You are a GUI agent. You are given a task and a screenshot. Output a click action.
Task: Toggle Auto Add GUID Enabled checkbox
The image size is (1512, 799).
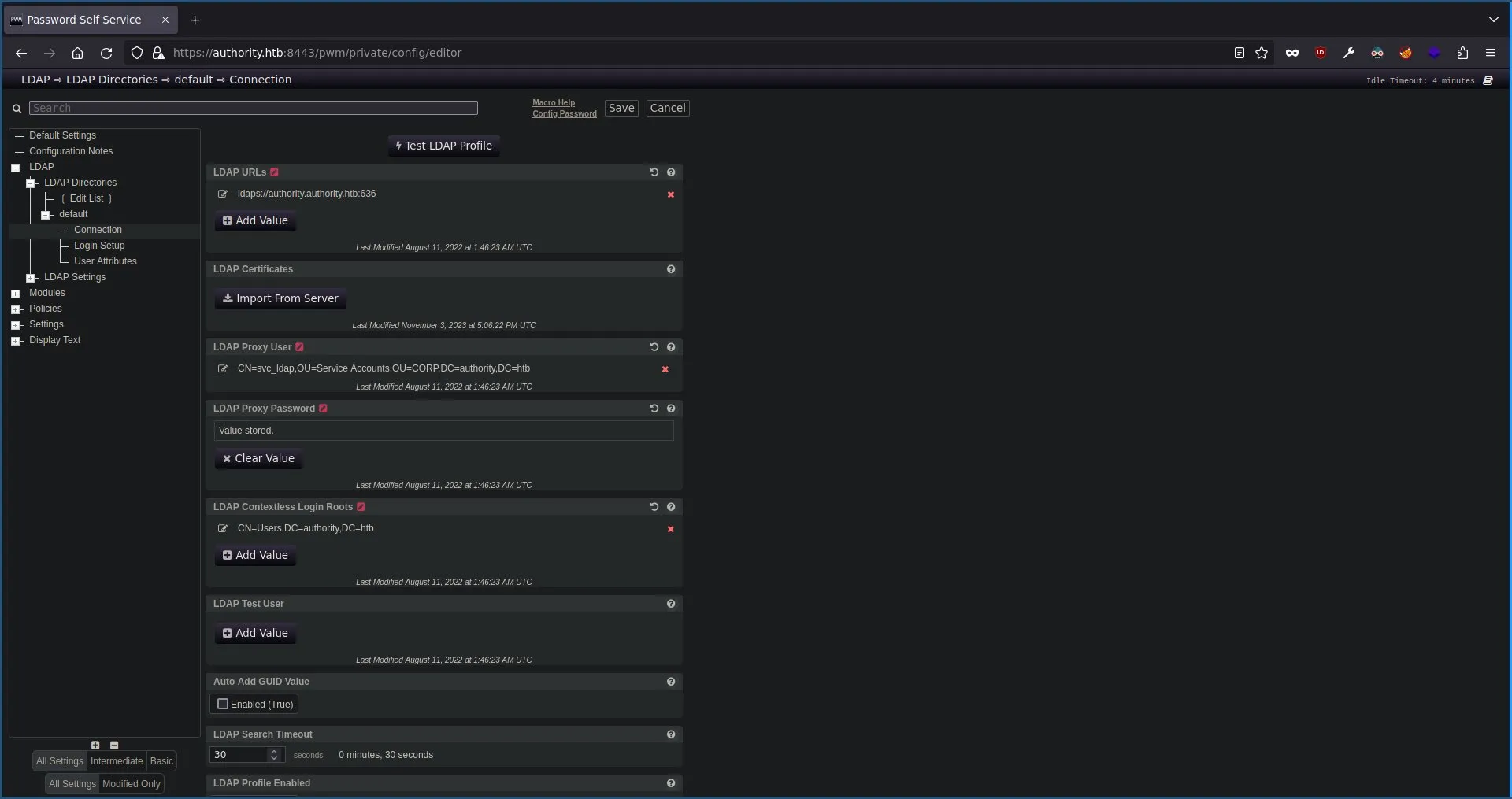[x=223, y=704]
